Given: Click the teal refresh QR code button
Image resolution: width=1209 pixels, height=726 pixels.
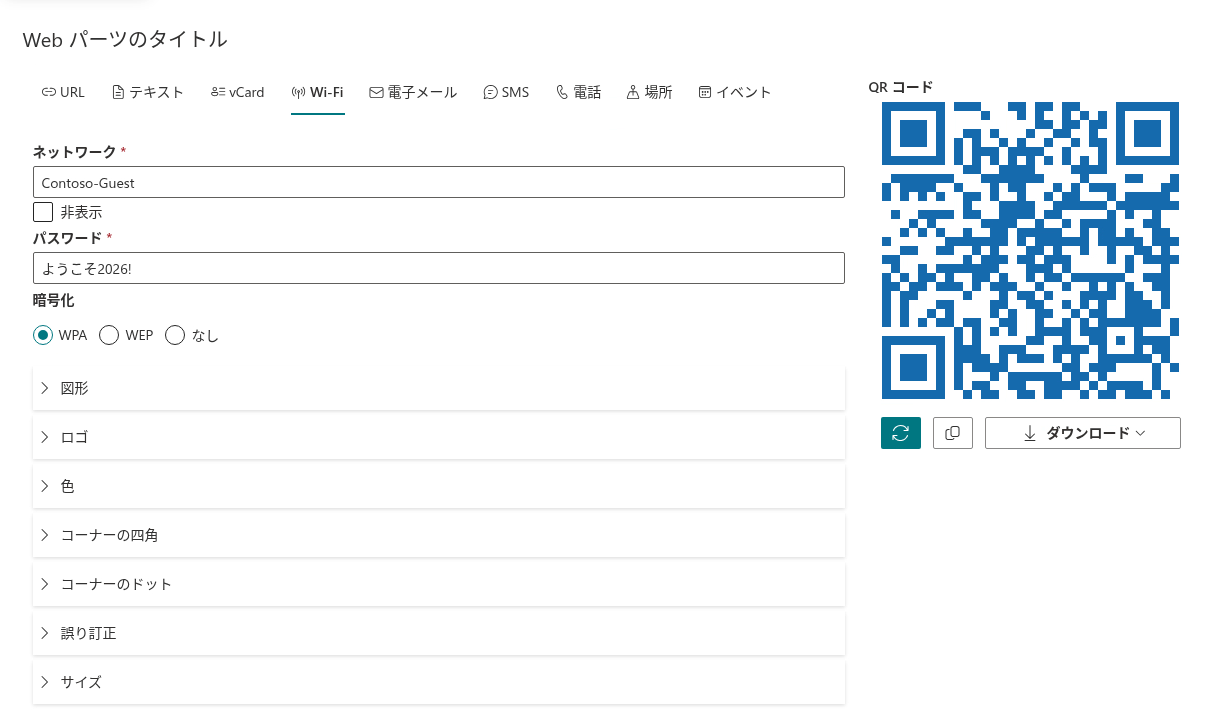Looking at the screenshot, I should click(901, 433).
